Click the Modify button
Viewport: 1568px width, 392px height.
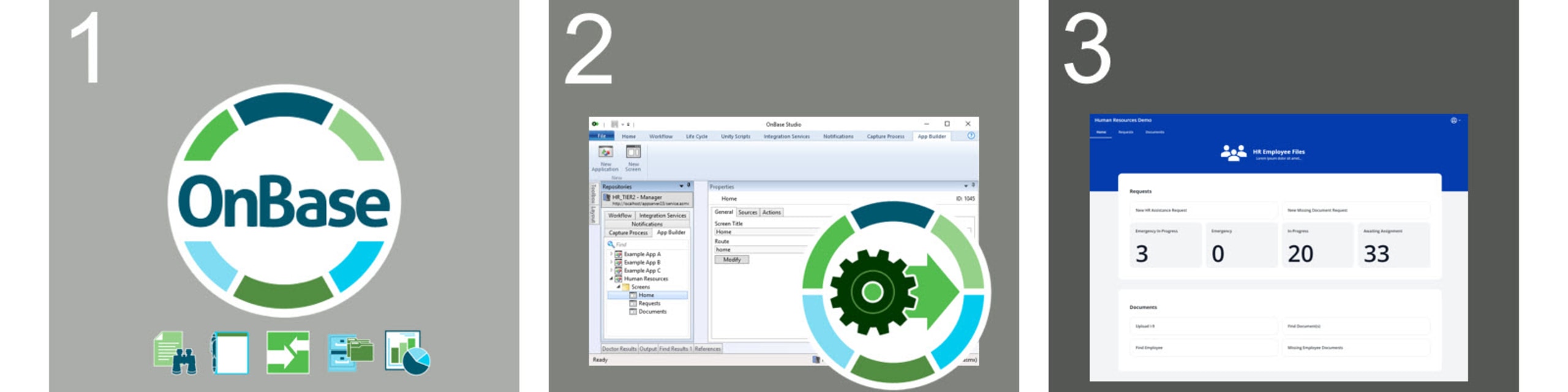point(731,259)
